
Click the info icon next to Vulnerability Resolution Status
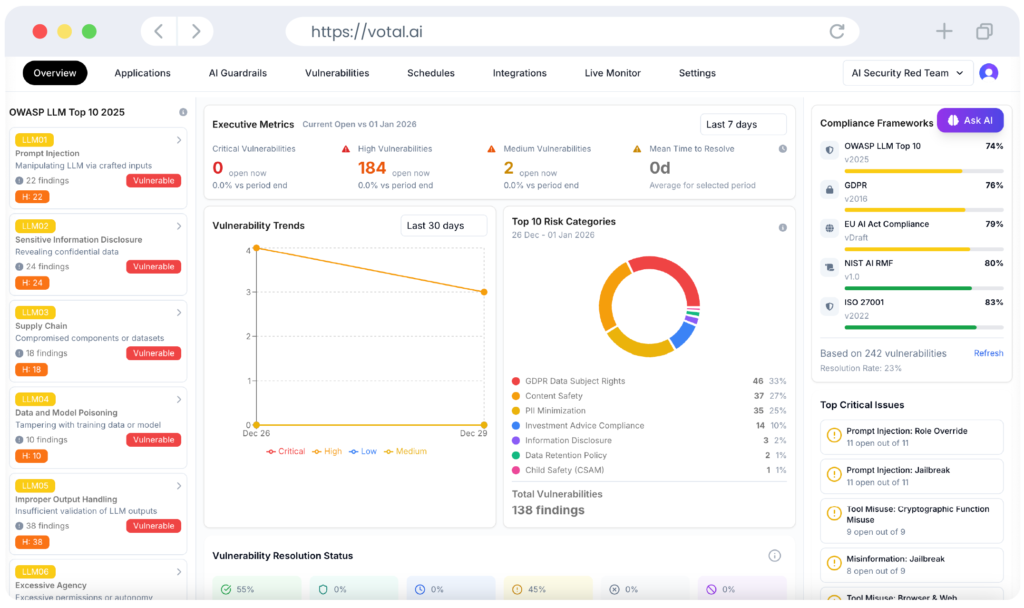[774, 555]
